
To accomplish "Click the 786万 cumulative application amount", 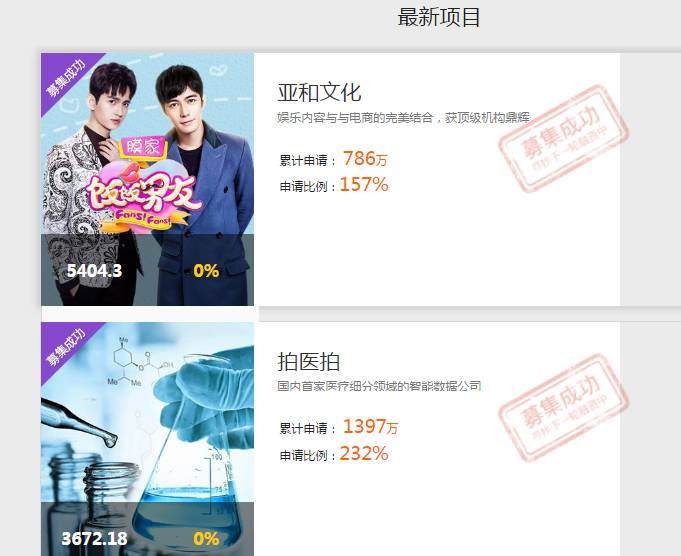I will (365, 158).
